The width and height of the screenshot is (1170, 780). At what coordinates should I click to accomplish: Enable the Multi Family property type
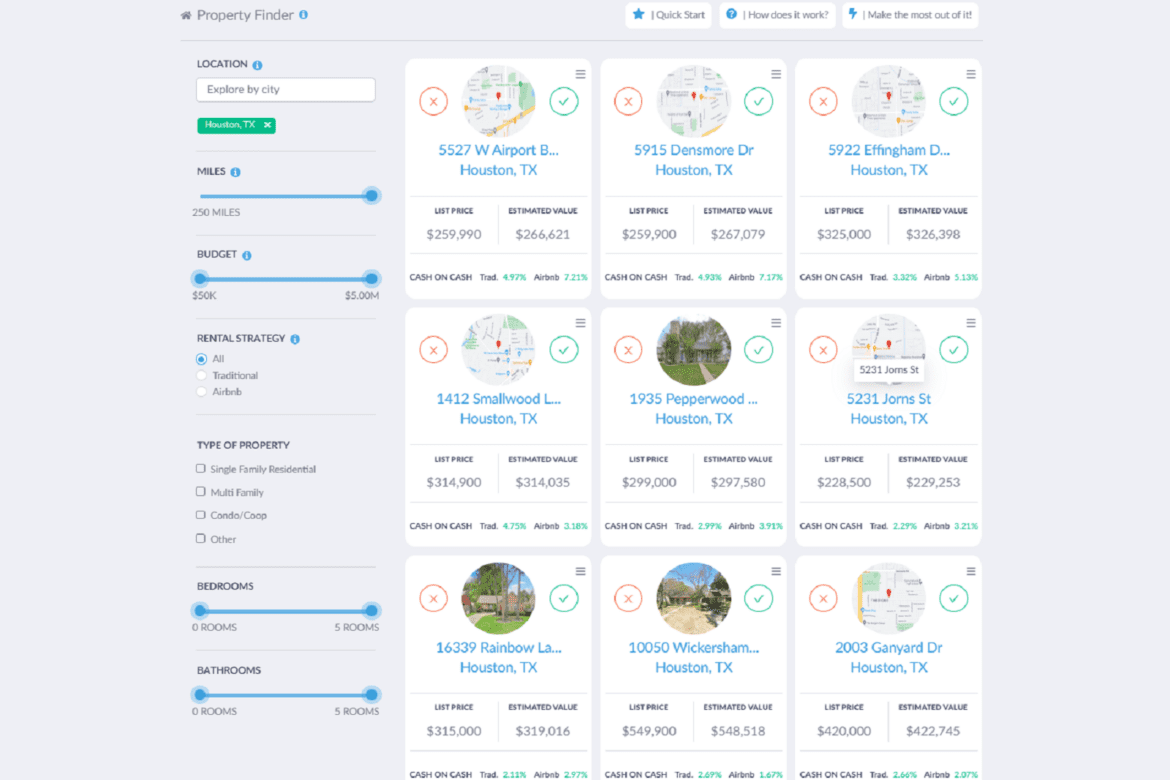coord(201,492)
